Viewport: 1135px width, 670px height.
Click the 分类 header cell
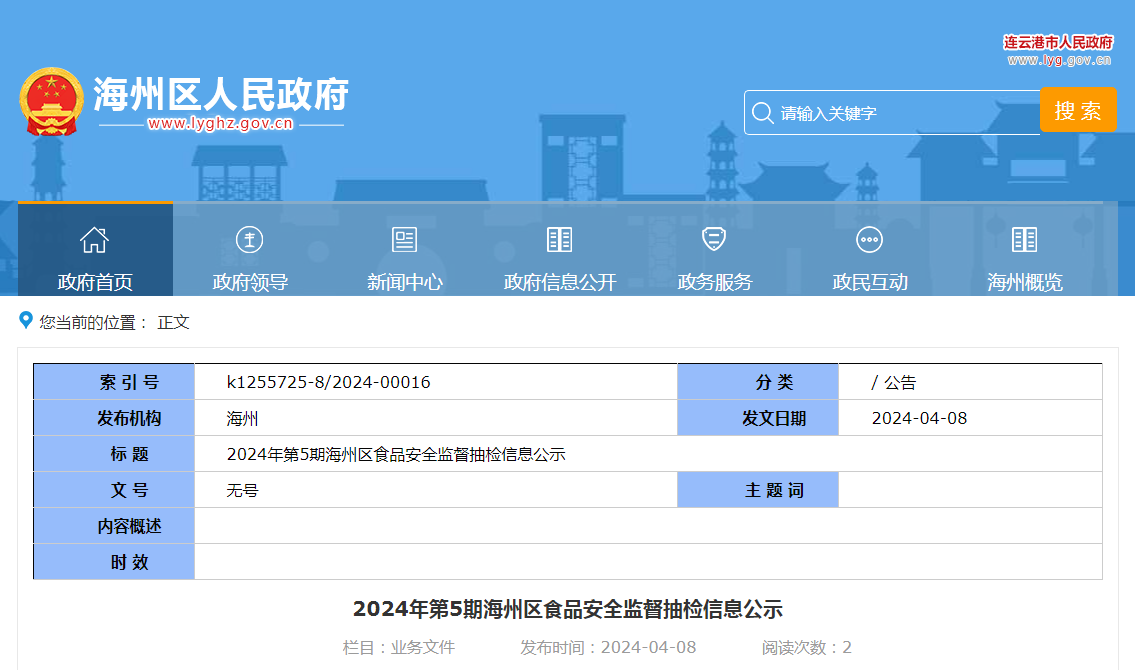point(758,382)
